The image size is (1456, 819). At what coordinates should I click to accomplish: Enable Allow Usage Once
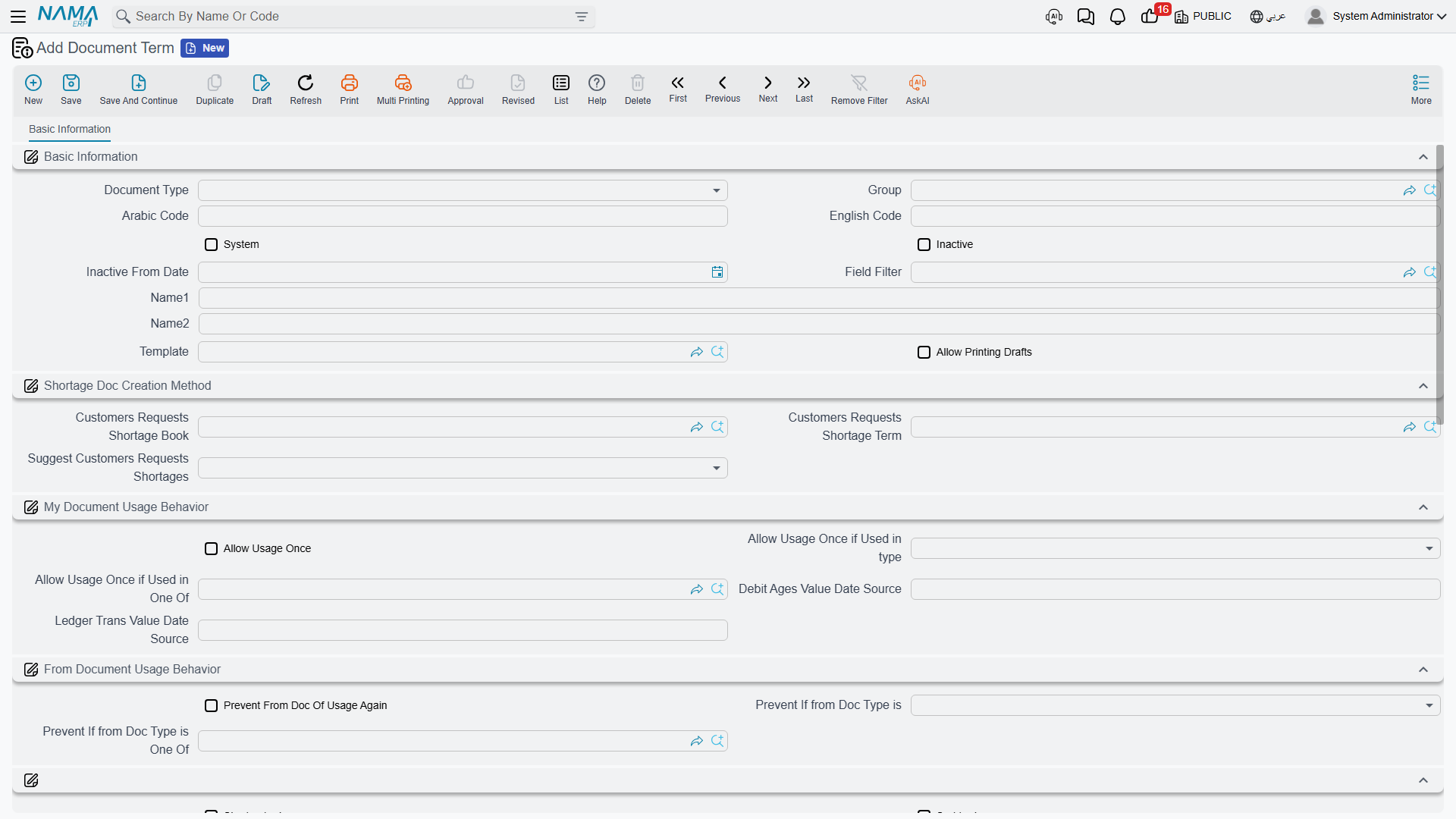click(x=212, y=548)
